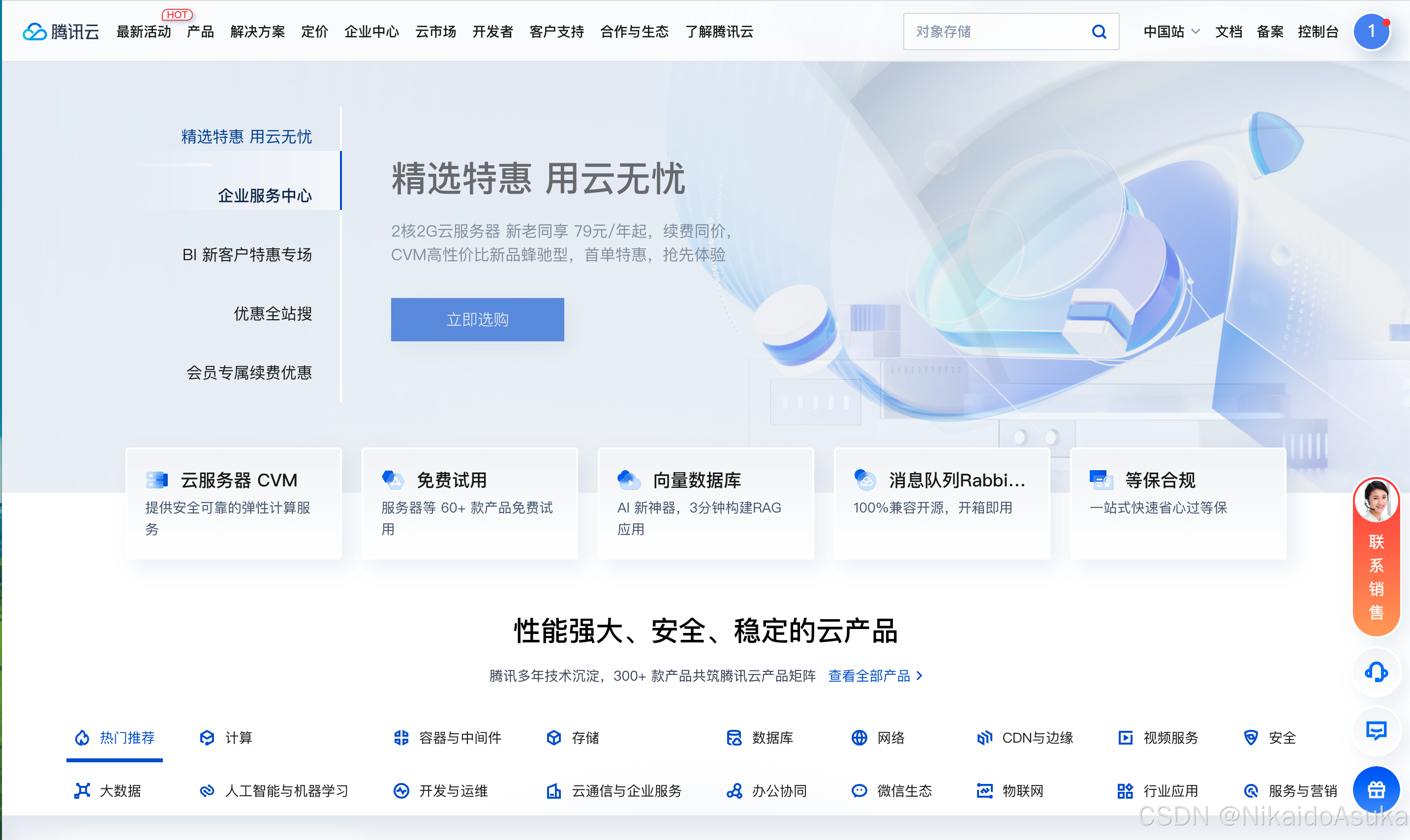Click the 大数据 category icon
Image resolution: width=1410 pixels, height=840 pixels.
pos(82,791)
